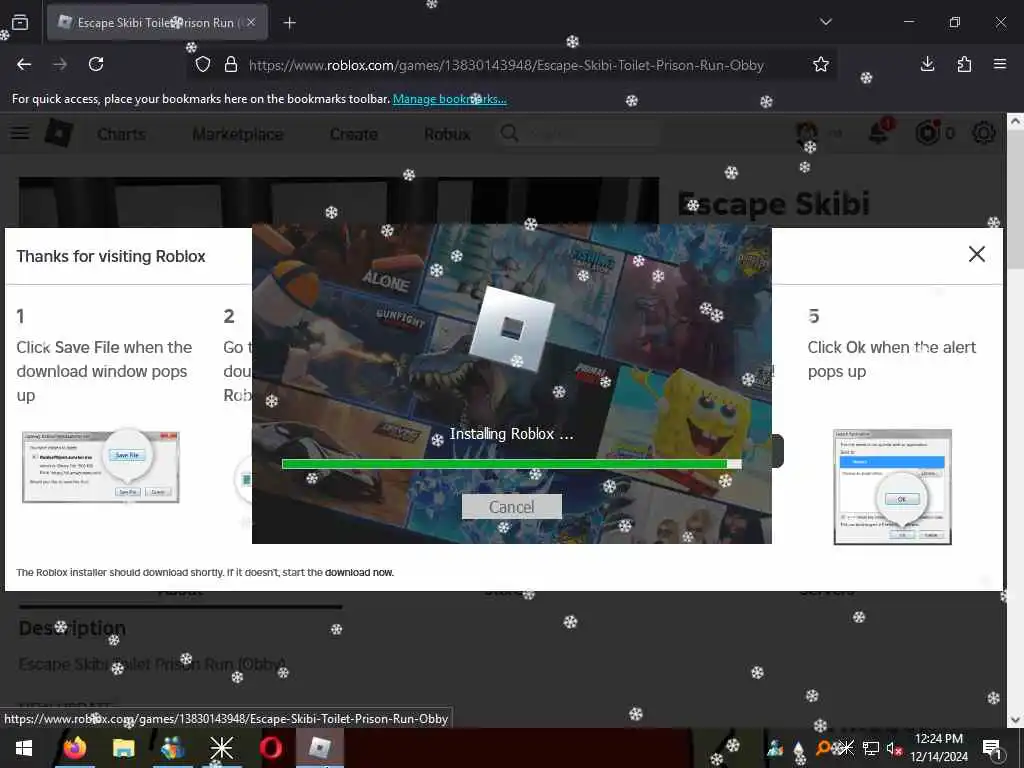This screenshot has height=768, width=1024.
Task: Click the Roblox search field
Action: 580,134
